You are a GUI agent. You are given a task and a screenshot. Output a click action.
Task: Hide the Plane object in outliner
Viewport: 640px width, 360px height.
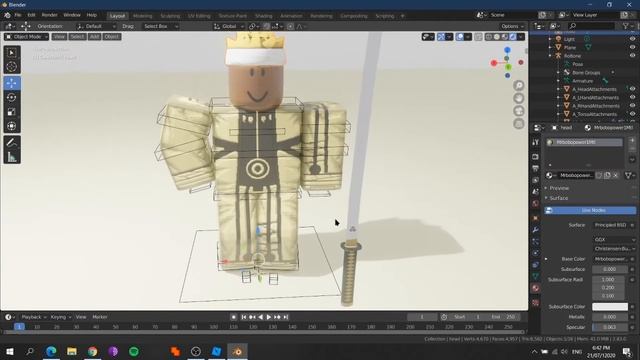tap(632, 47)
